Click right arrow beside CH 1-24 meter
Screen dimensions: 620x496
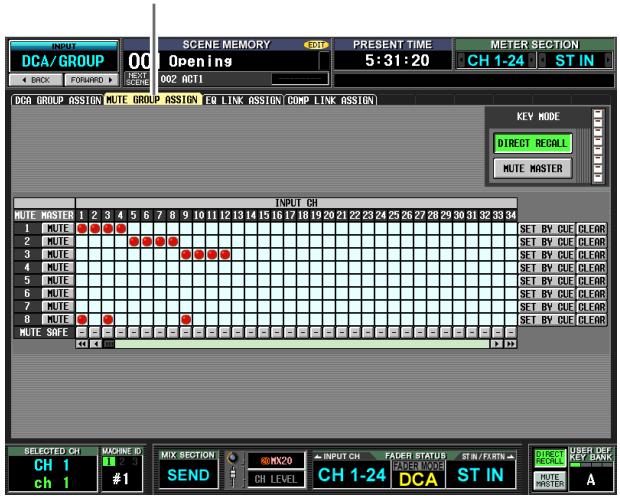531,61
